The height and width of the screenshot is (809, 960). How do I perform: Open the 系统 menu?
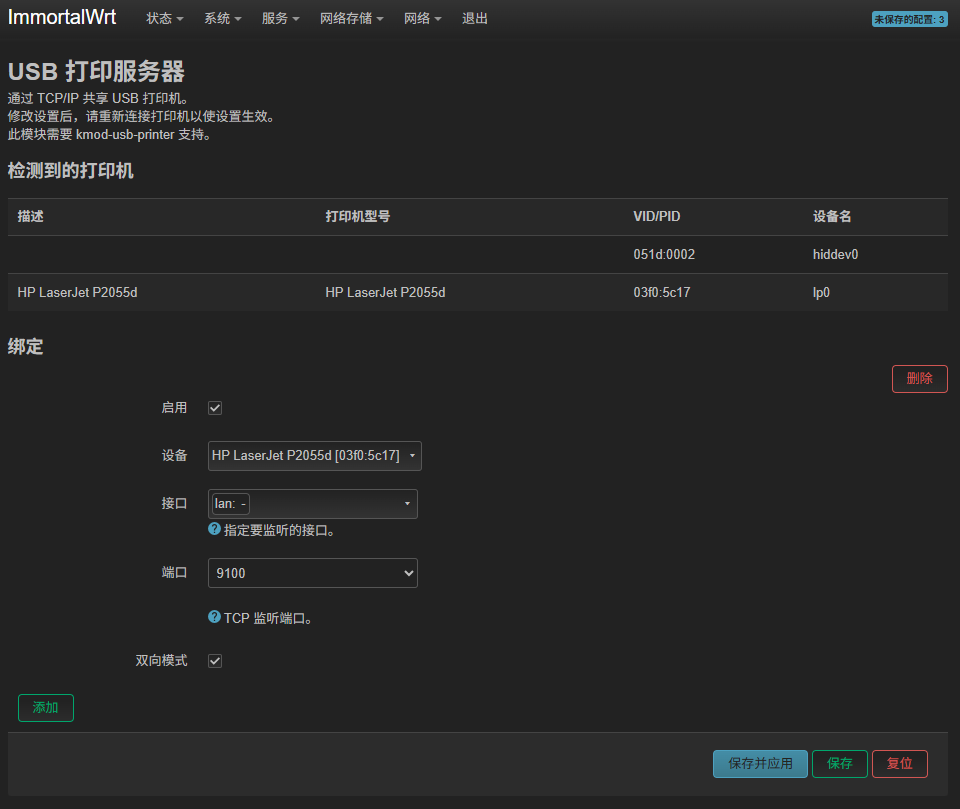pyautogui.click(x=222, y=19)
